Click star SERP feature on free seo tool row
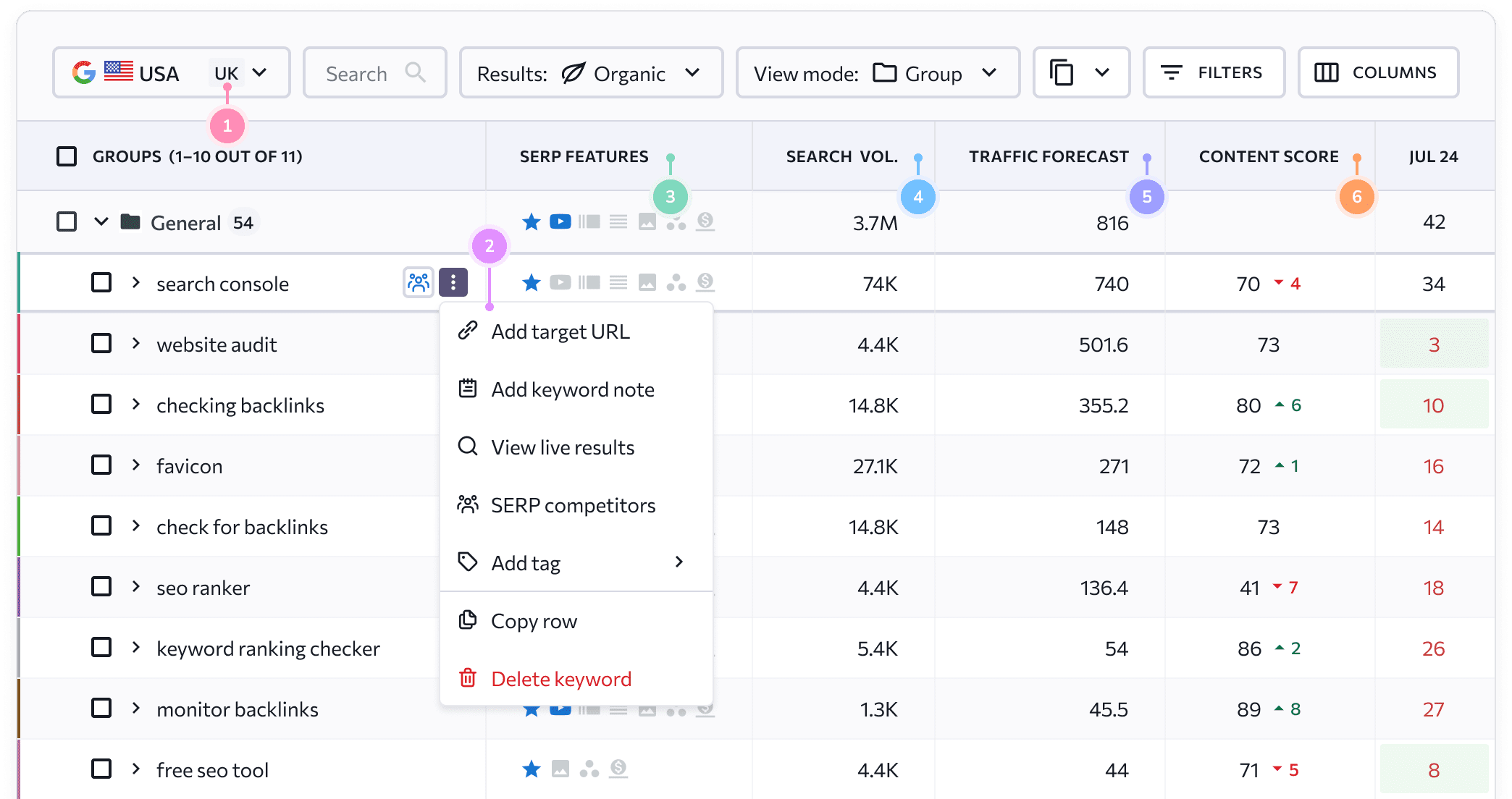 tap(532, 769)
